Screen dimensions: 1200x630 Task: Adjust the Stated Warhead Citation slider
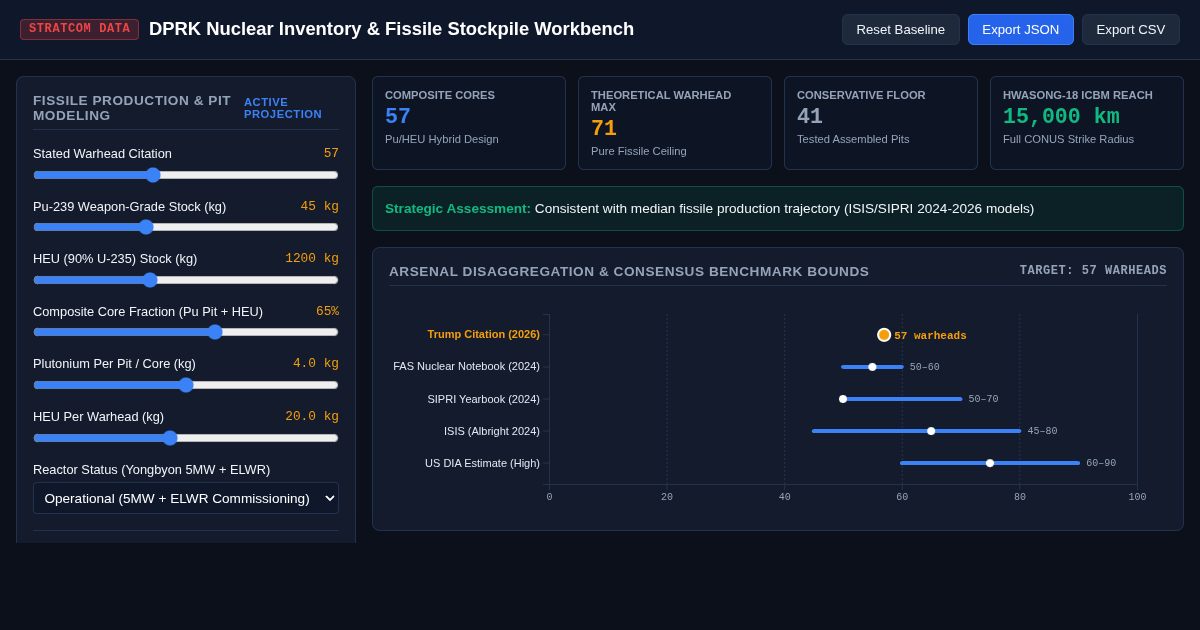coord(186,175)
